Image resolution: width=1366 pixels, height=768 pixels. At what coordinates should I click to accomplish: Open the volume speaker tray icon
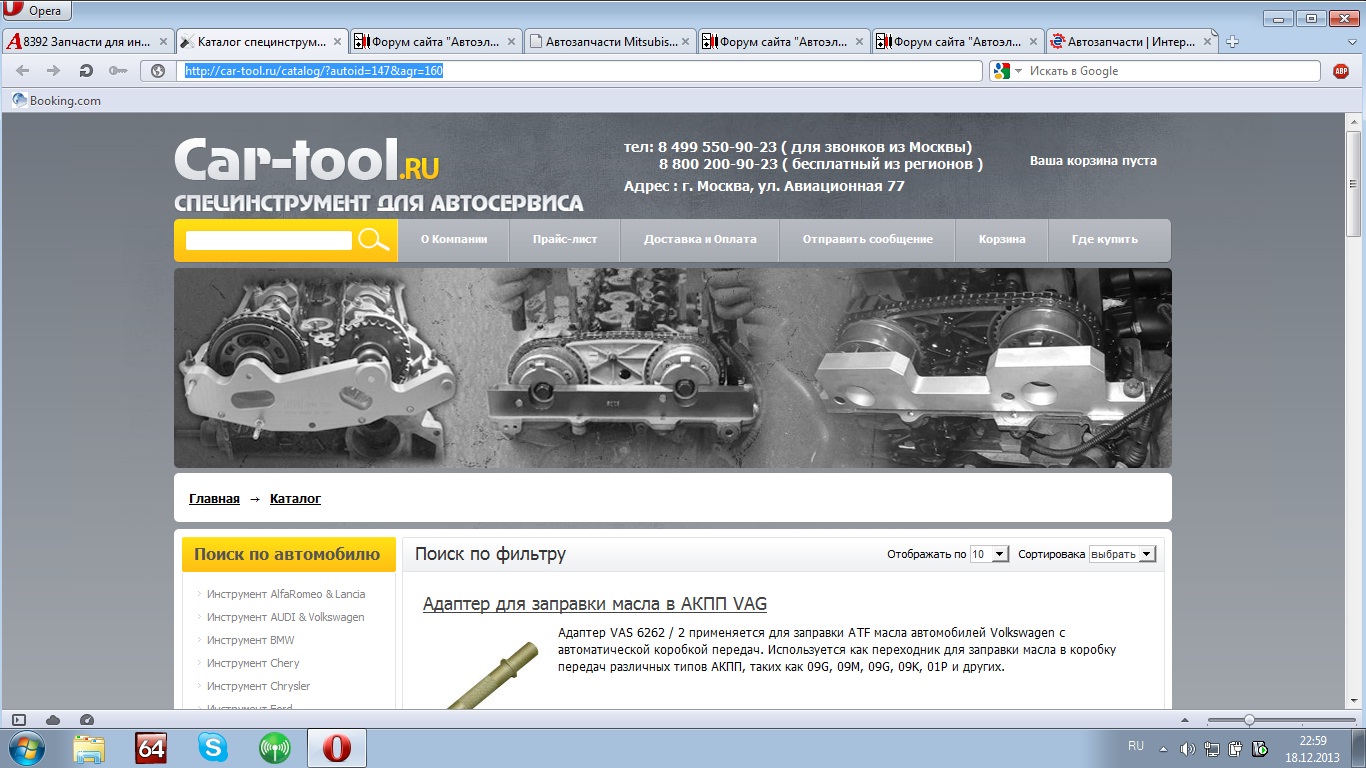pyautogui.click(x=1187, y=748)
